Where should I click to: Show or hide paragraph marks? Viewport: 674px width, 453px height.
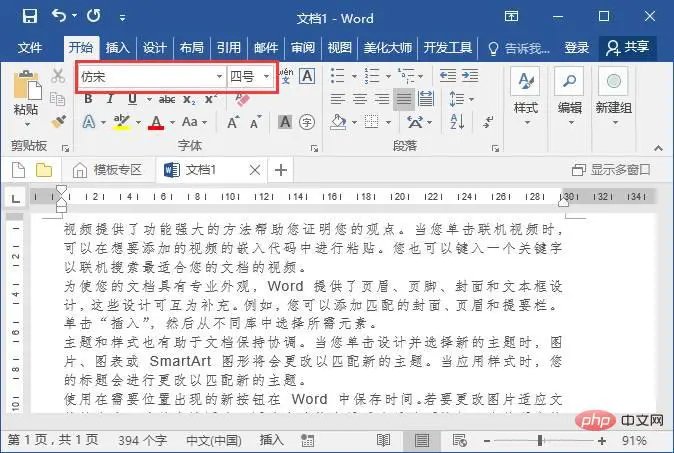click(488, 122)
